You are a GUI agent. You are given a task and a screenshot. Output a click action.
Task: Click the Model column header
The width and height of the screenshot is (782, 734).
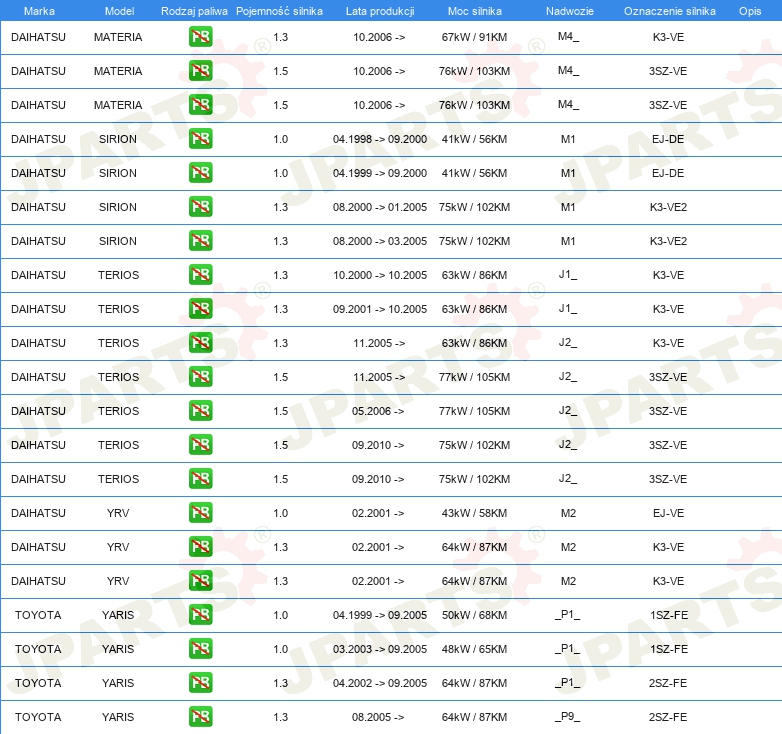118,11
